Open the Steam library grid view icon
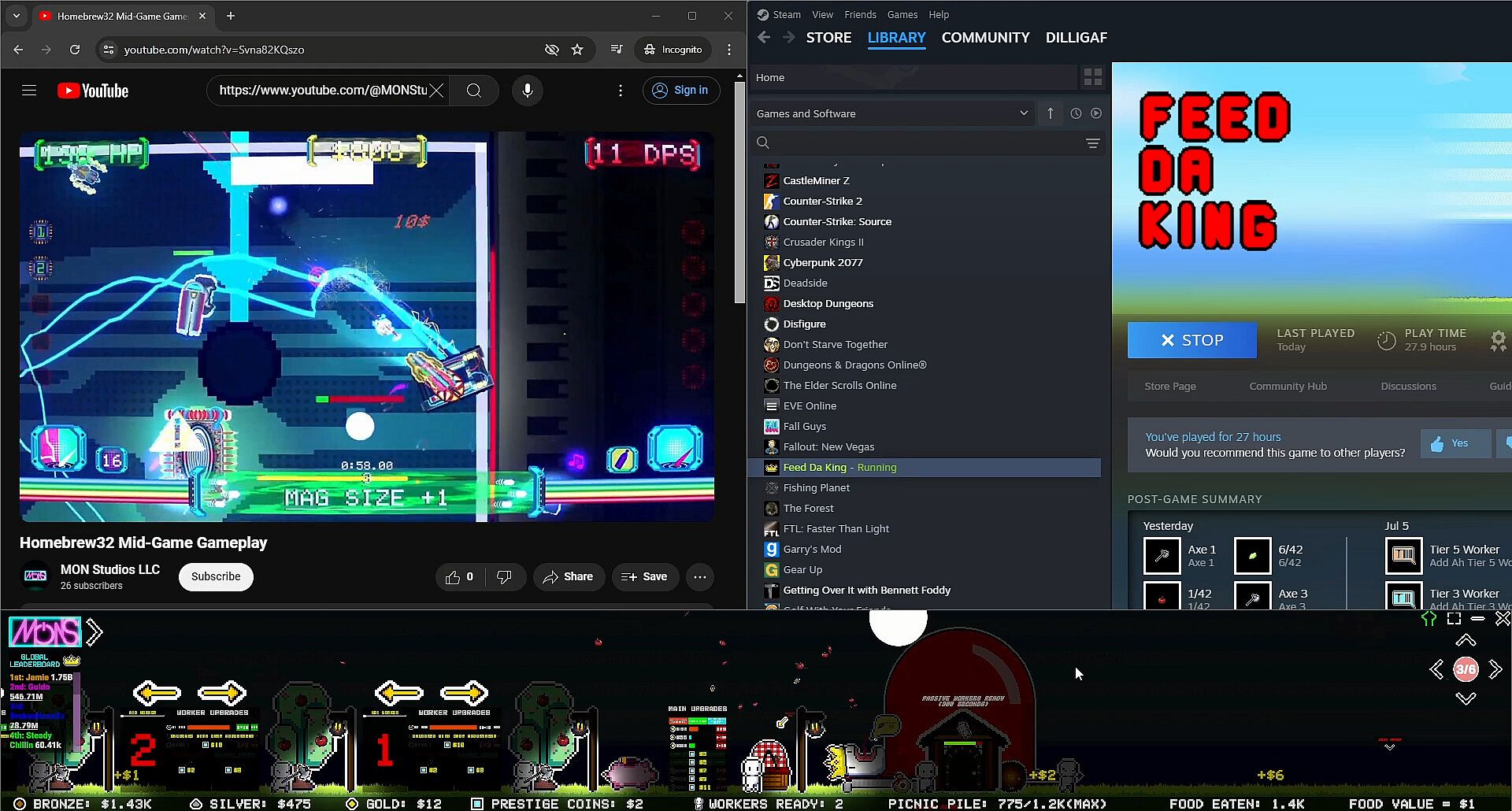This screenshot has height=811, width=1512. click(1092, 77)
